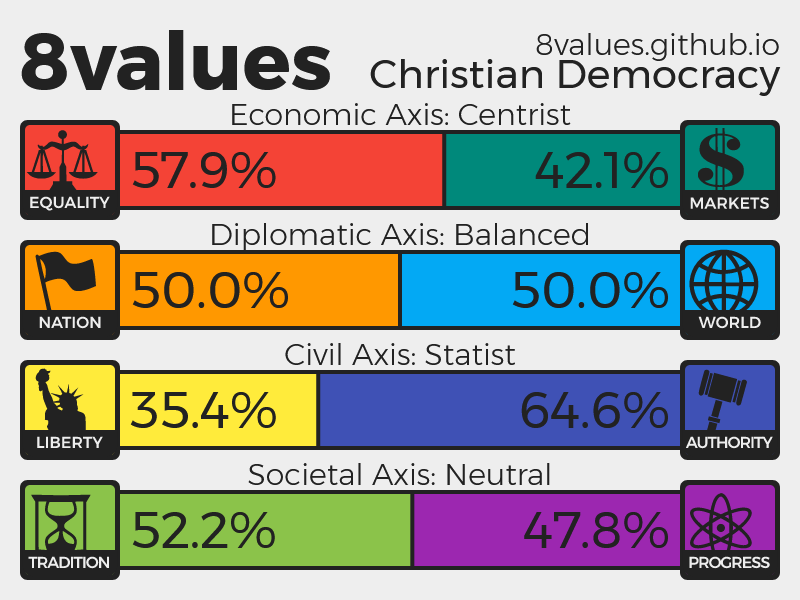Click the Progress atom icon
Viewport: 800px width, 600px height.
point(729,519)
